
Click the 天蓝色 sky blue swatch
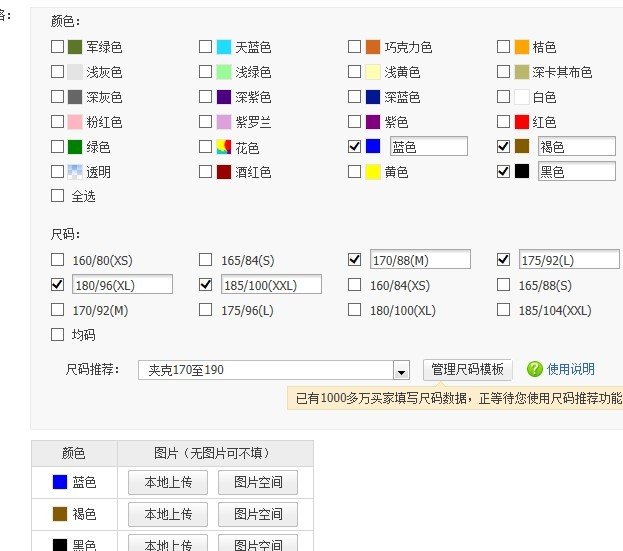pos(224,47)
